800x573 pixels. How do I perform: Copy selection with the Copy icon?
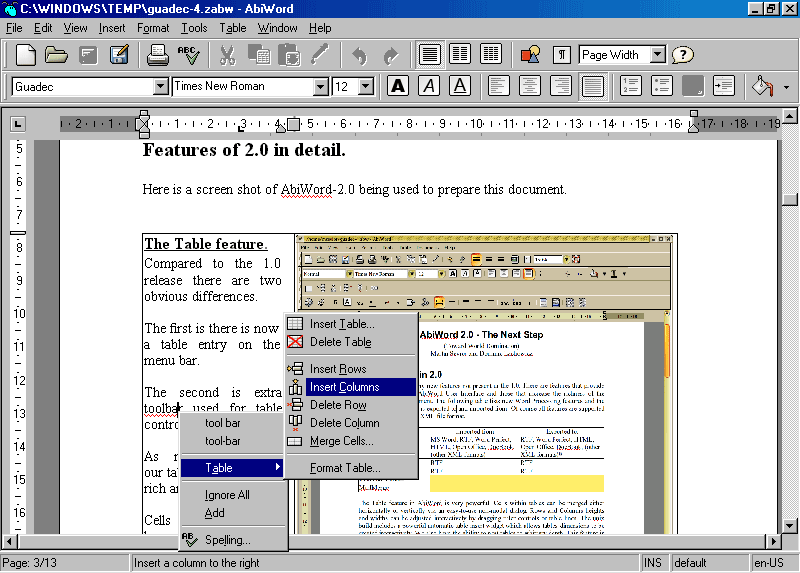(259, 55)
